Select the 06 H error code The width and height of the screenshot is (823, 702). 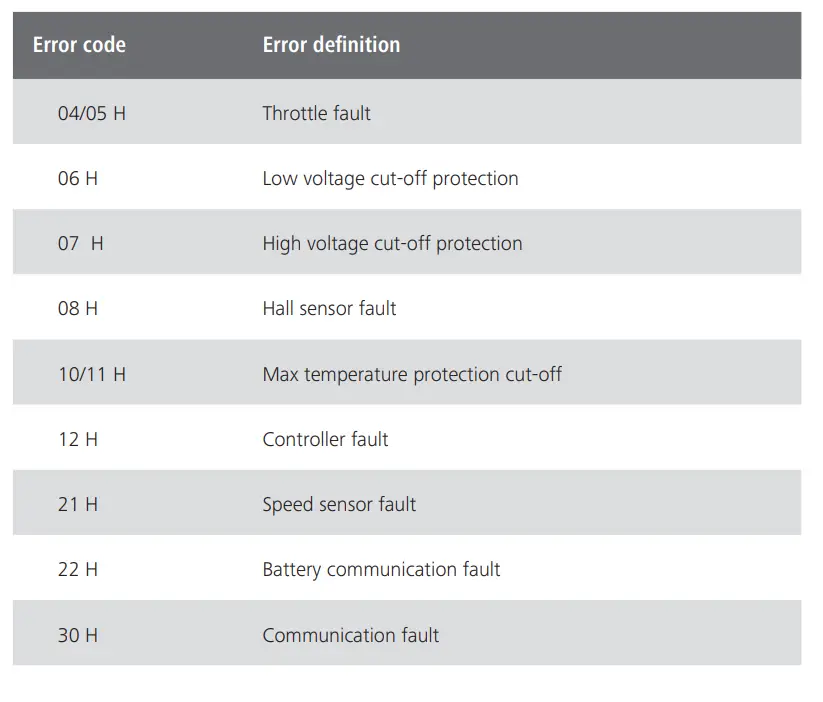[78, 179]
